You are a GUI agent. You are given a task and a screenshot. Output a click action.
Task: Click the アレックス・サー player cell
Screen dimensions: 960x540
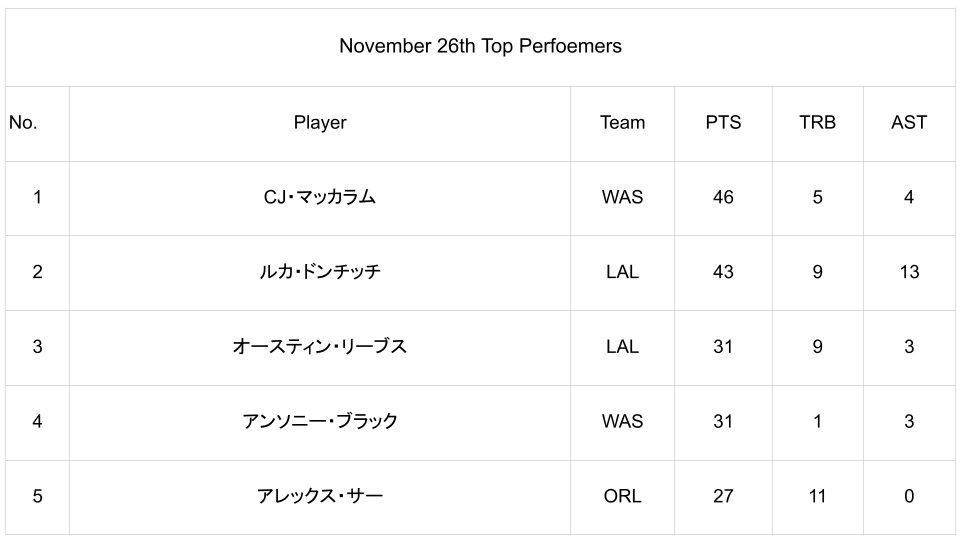point(320,496)
